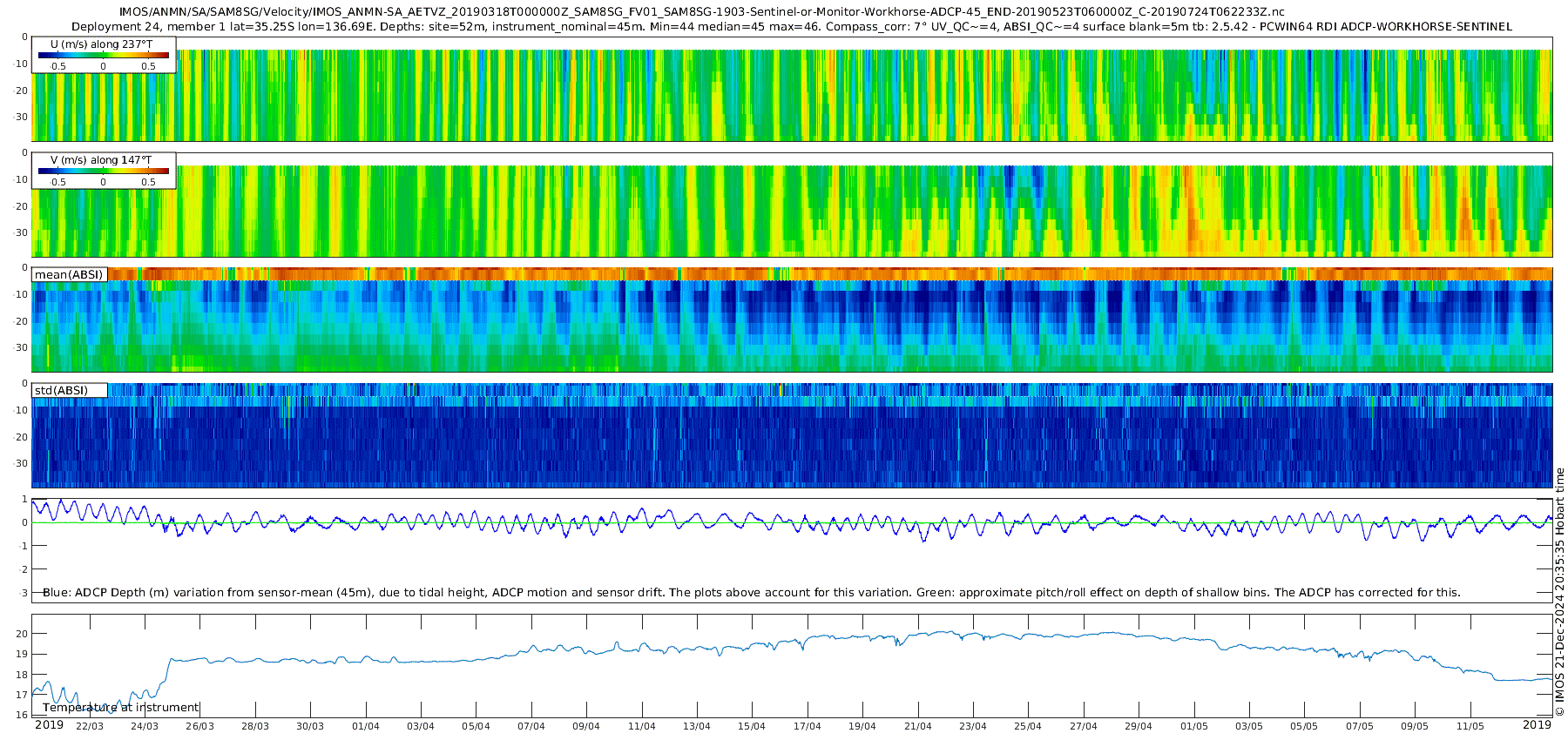
Task: Click the 17/04 date tick label
Action: click(807, 726)
